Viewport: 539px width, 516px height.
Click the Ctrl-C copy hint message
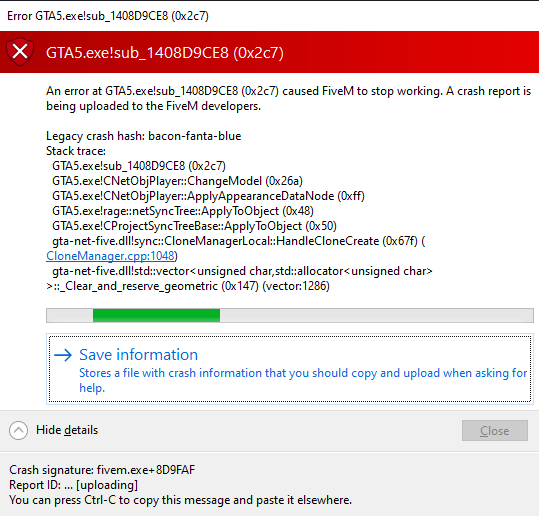(x=180, y=500)
